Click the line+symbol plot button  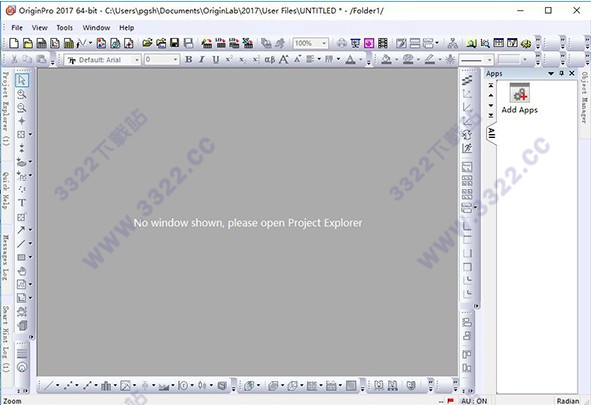click(x=87, y=385)
